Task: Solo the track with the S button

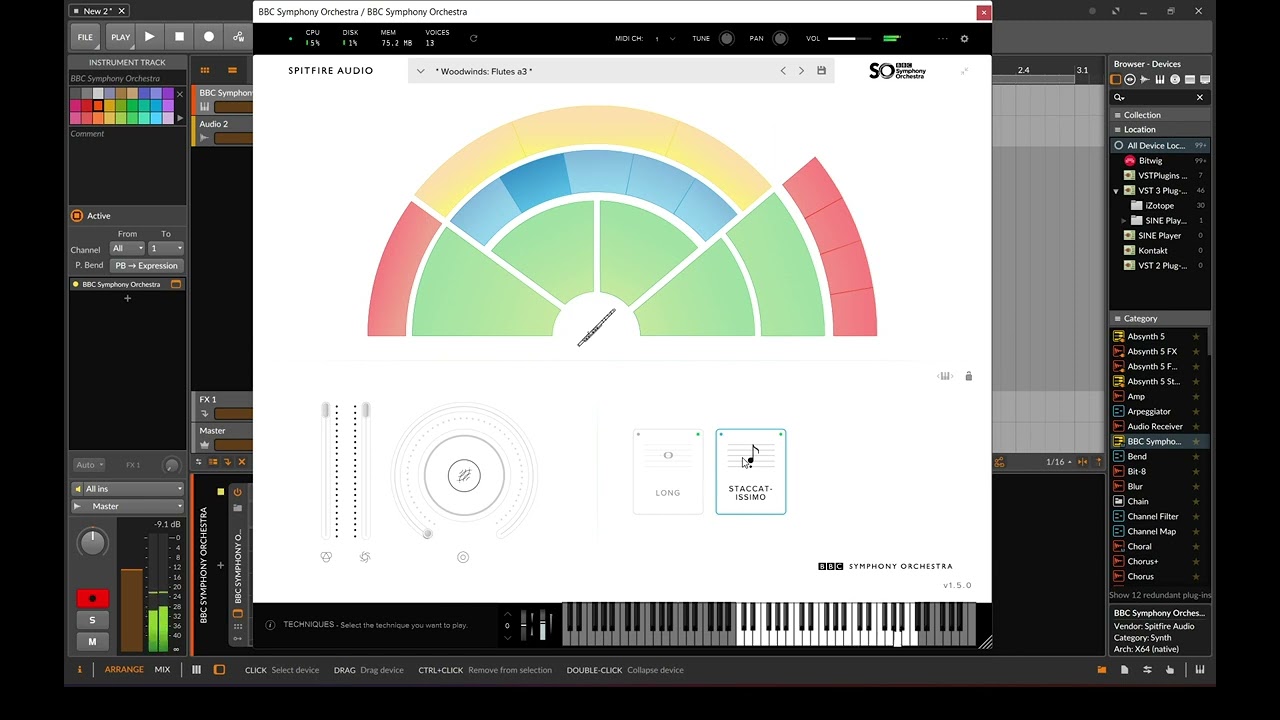Action: (x=92, y=621)
